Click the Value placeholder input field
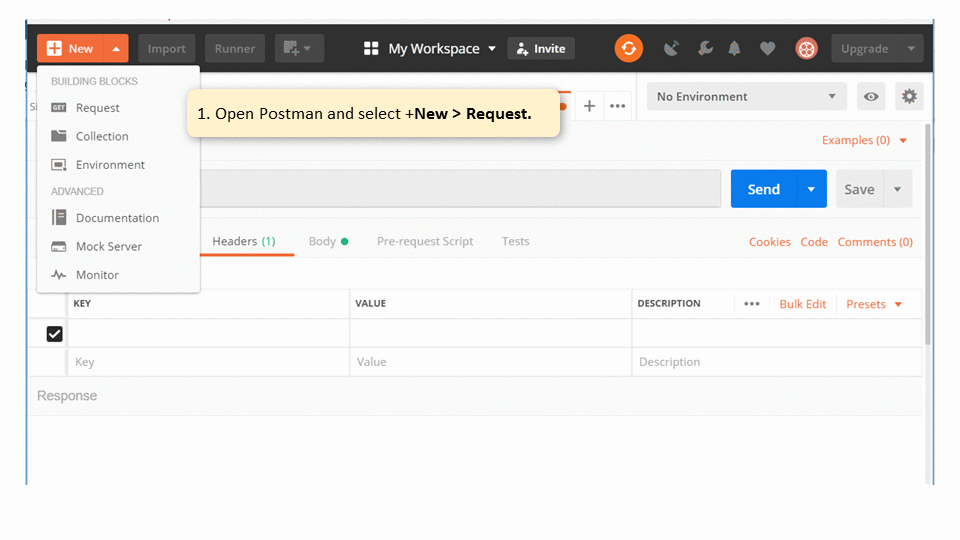 [490, 362]
